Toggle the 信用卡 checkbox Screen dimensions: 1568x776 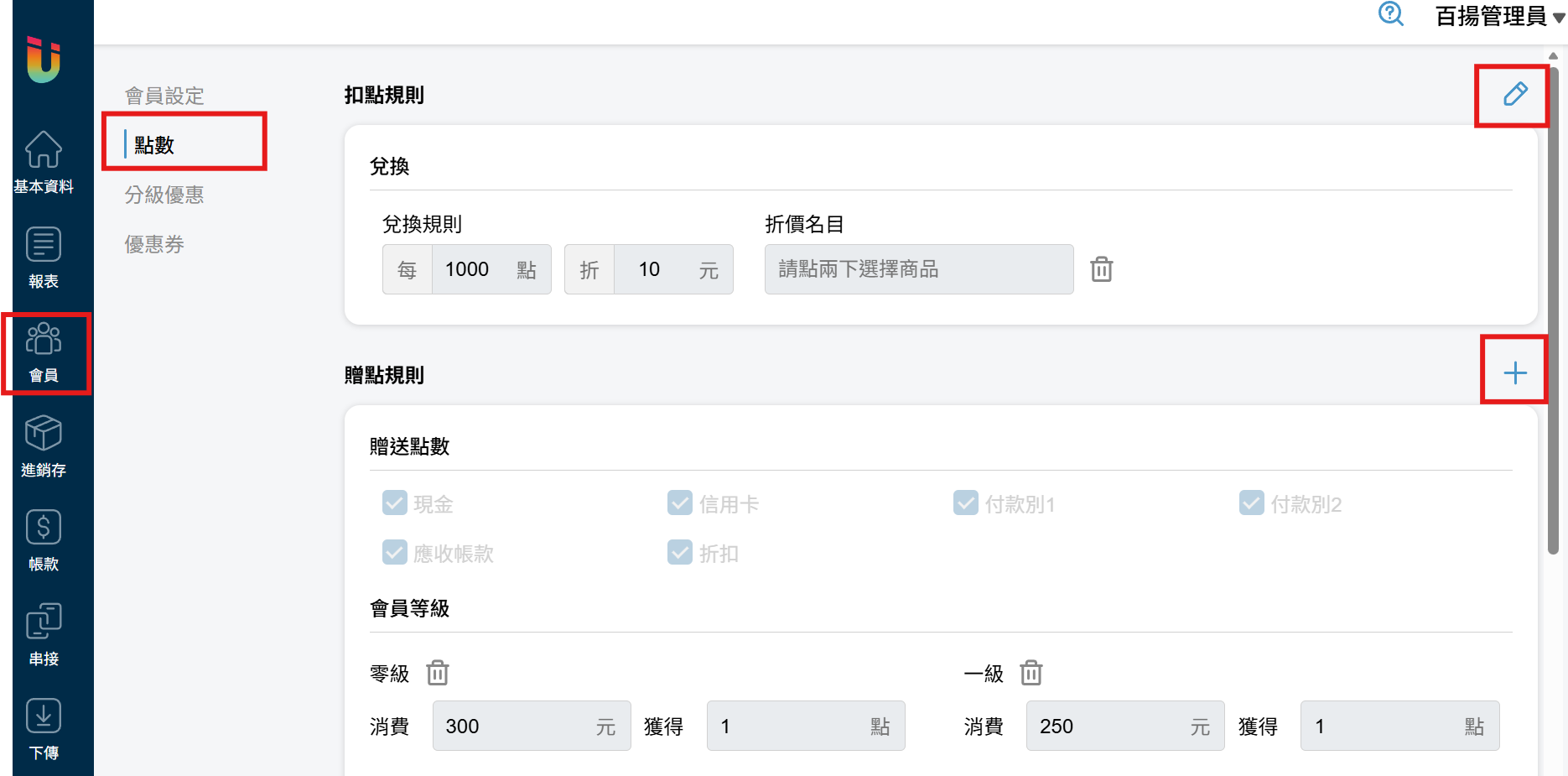680,503
